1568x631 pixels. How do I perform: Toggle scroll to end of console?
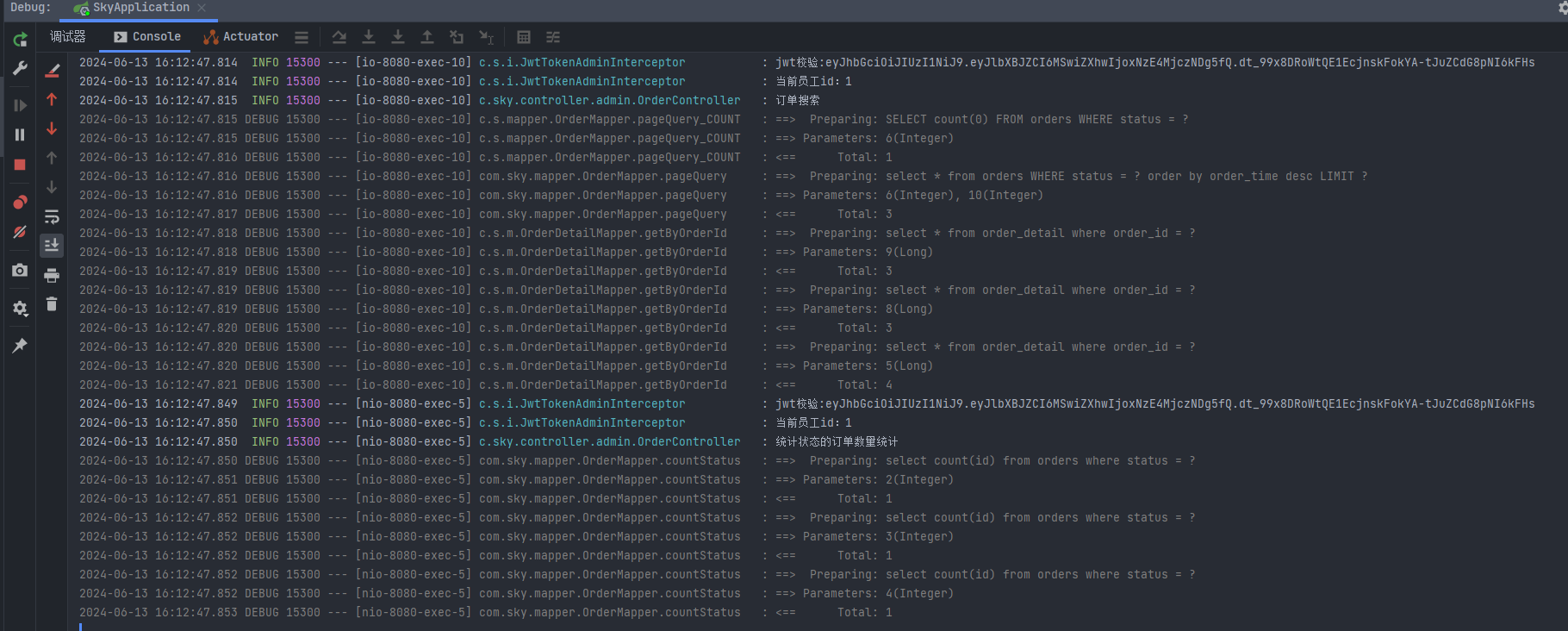coord(52,246)
